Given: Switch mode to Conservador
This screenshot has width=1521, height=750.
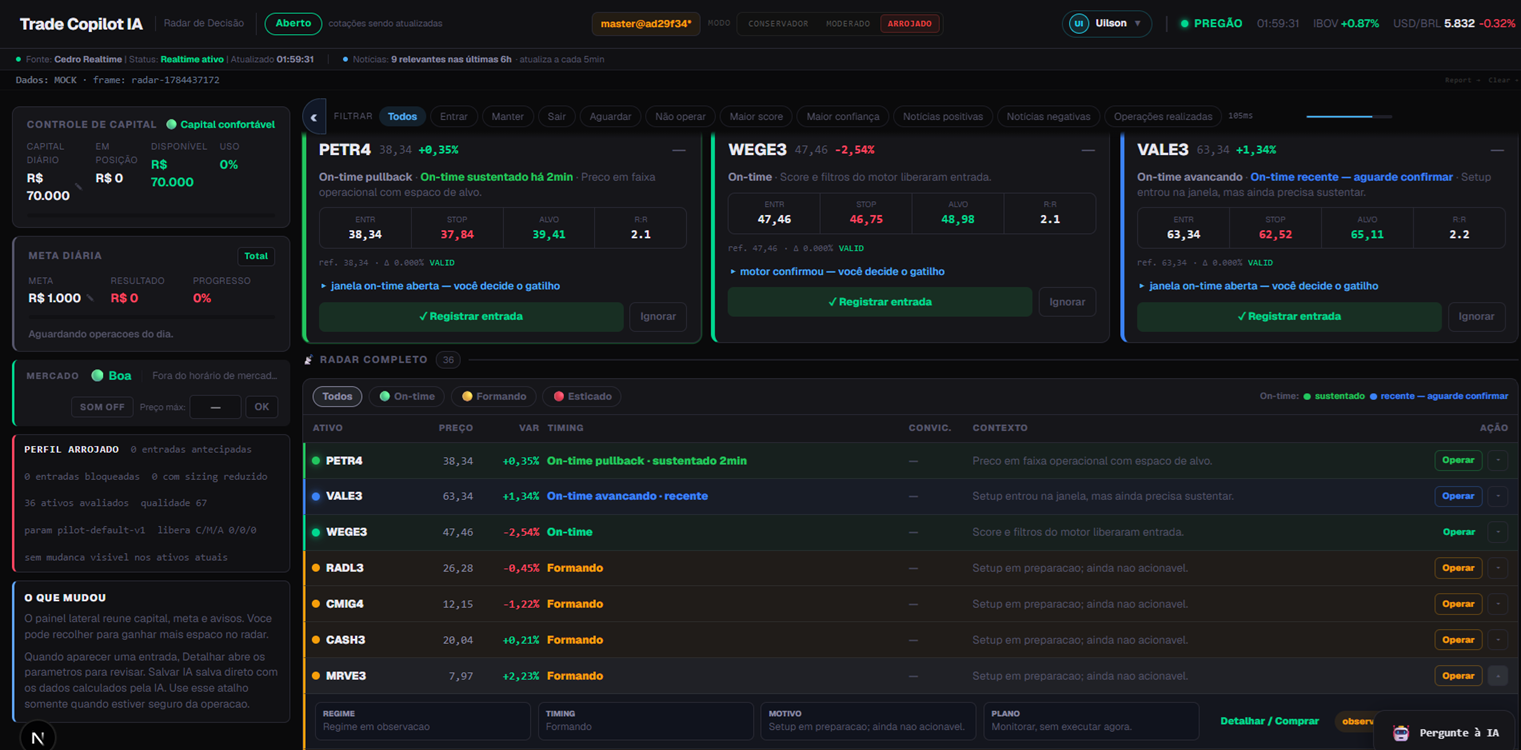Looking at the screenshot, I should coord(778,24).
